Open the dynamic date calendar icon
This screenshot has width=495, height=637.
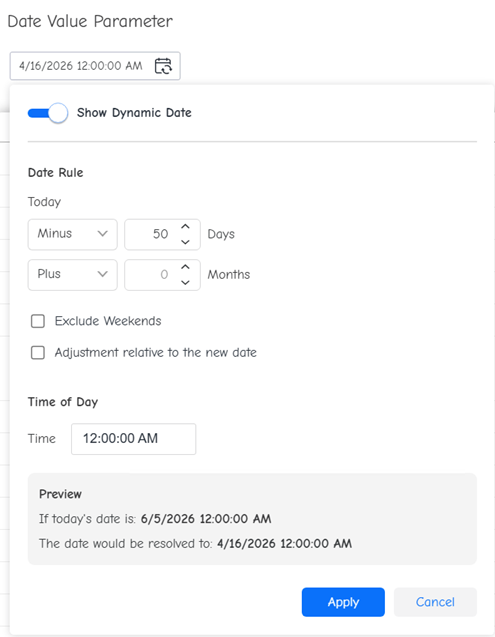163,66
